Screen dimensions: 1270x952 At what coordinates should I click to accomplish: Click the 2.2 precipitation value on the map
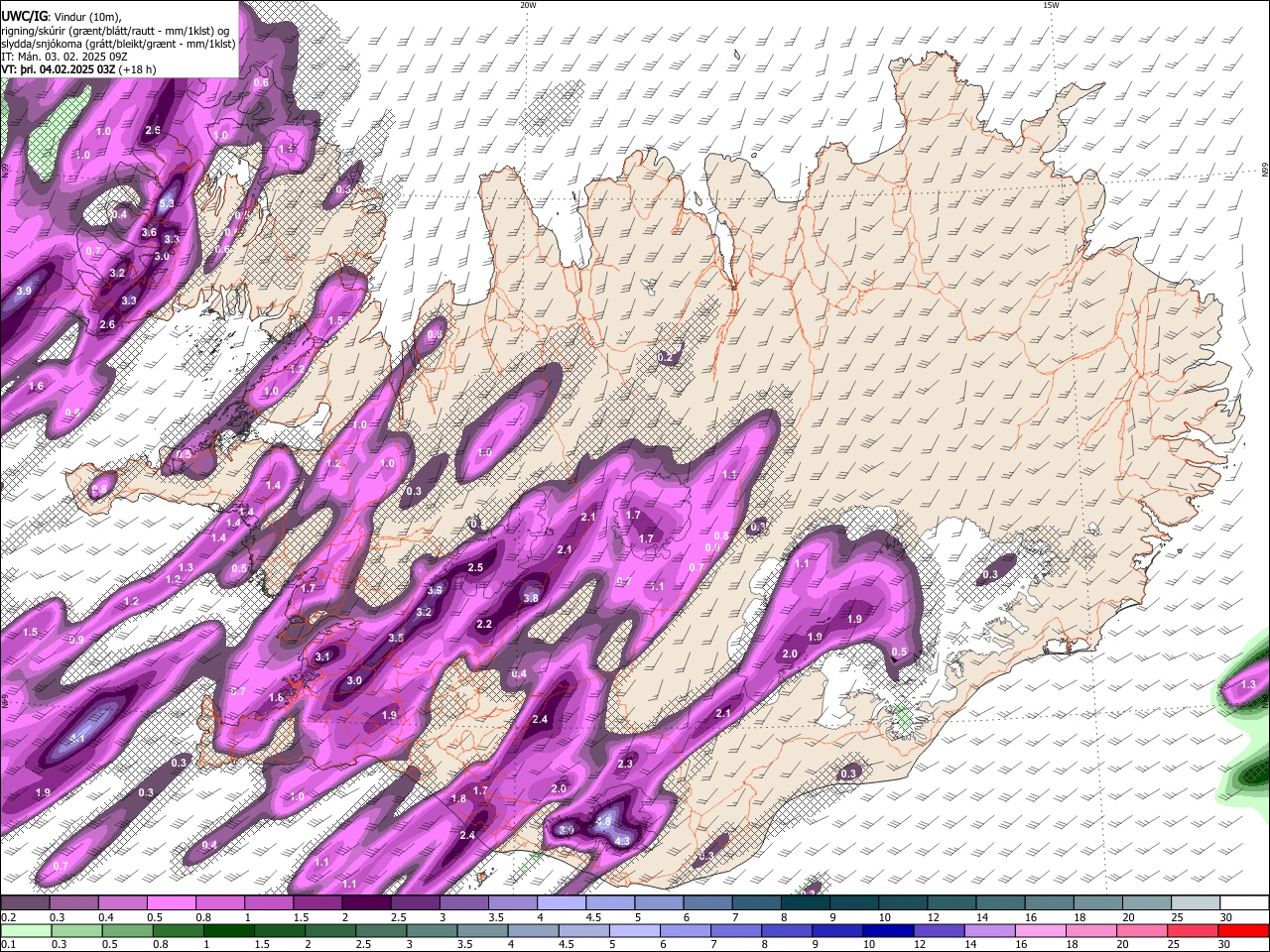point(484,624)
